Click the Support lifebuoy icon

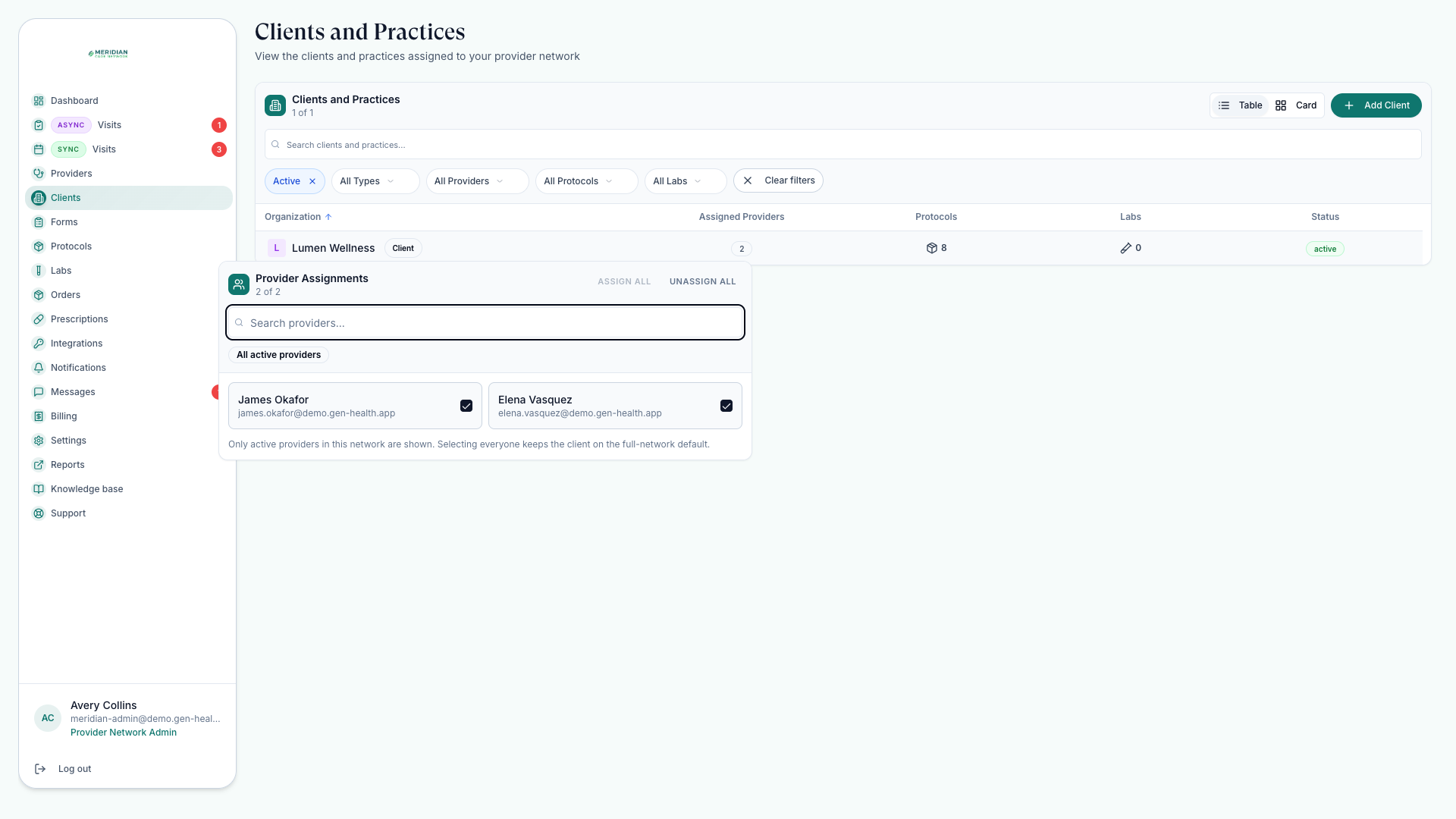[39, 513]
